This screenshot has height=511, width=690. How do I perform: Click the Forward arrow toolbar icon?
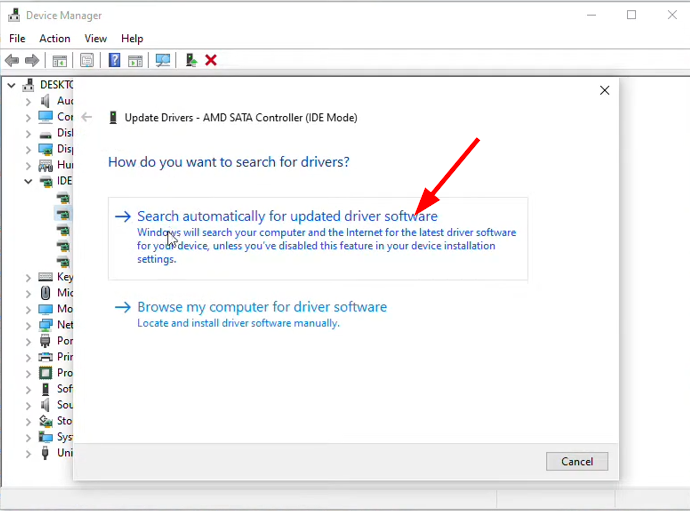(x=32, y=60)
